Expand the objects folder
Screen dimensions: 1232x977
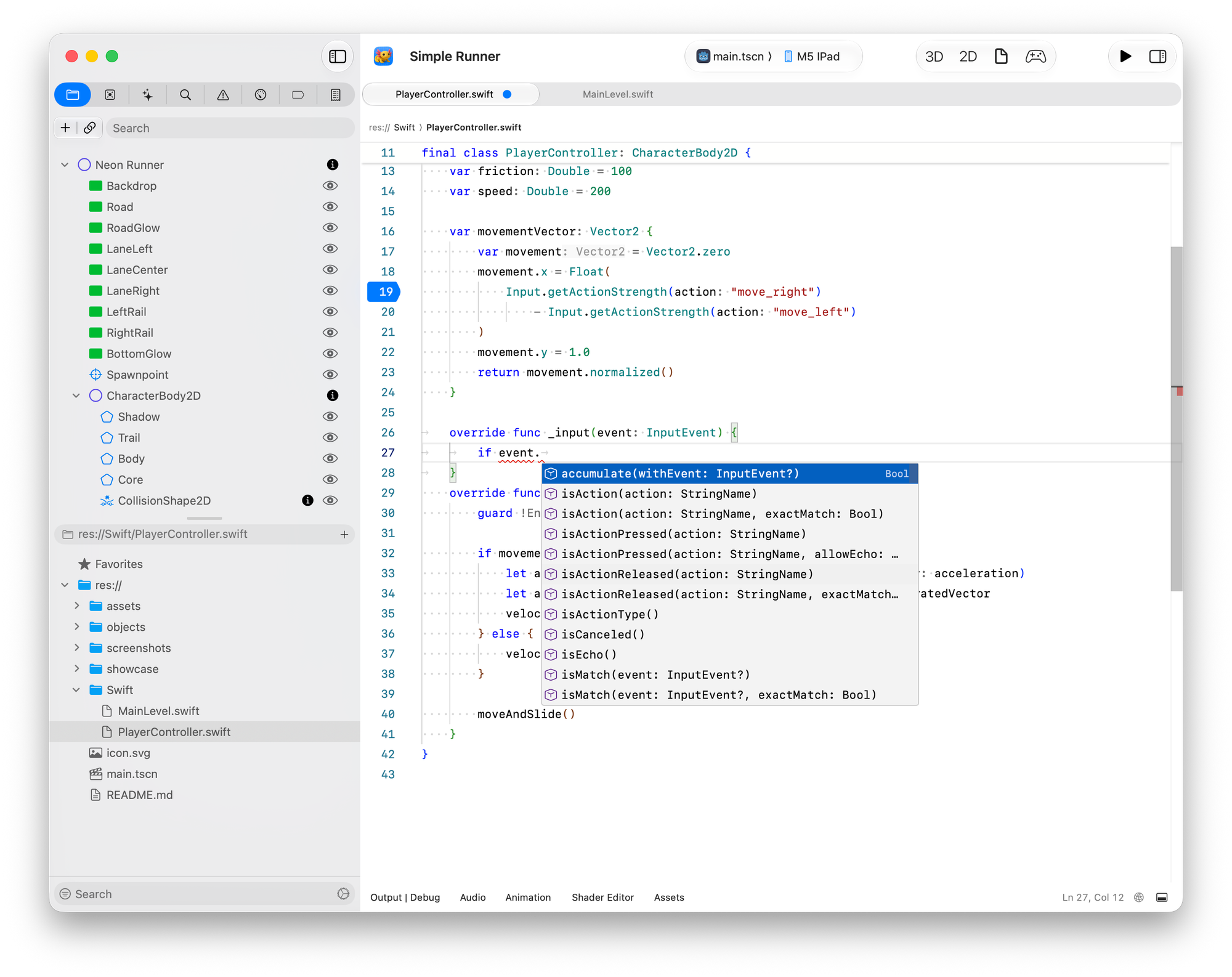click(76, 627)
